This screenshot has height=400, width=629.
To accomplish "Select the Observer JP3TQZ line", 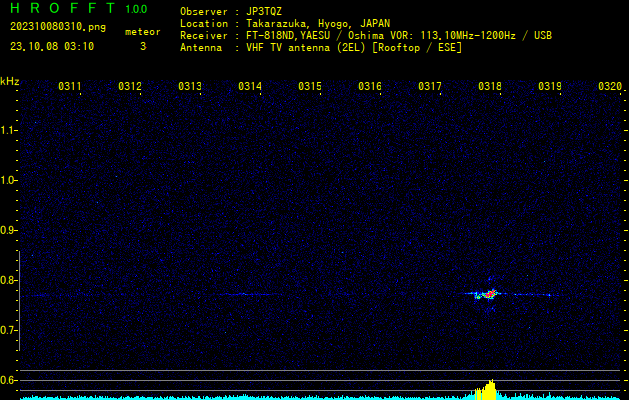I will point(231,10).
